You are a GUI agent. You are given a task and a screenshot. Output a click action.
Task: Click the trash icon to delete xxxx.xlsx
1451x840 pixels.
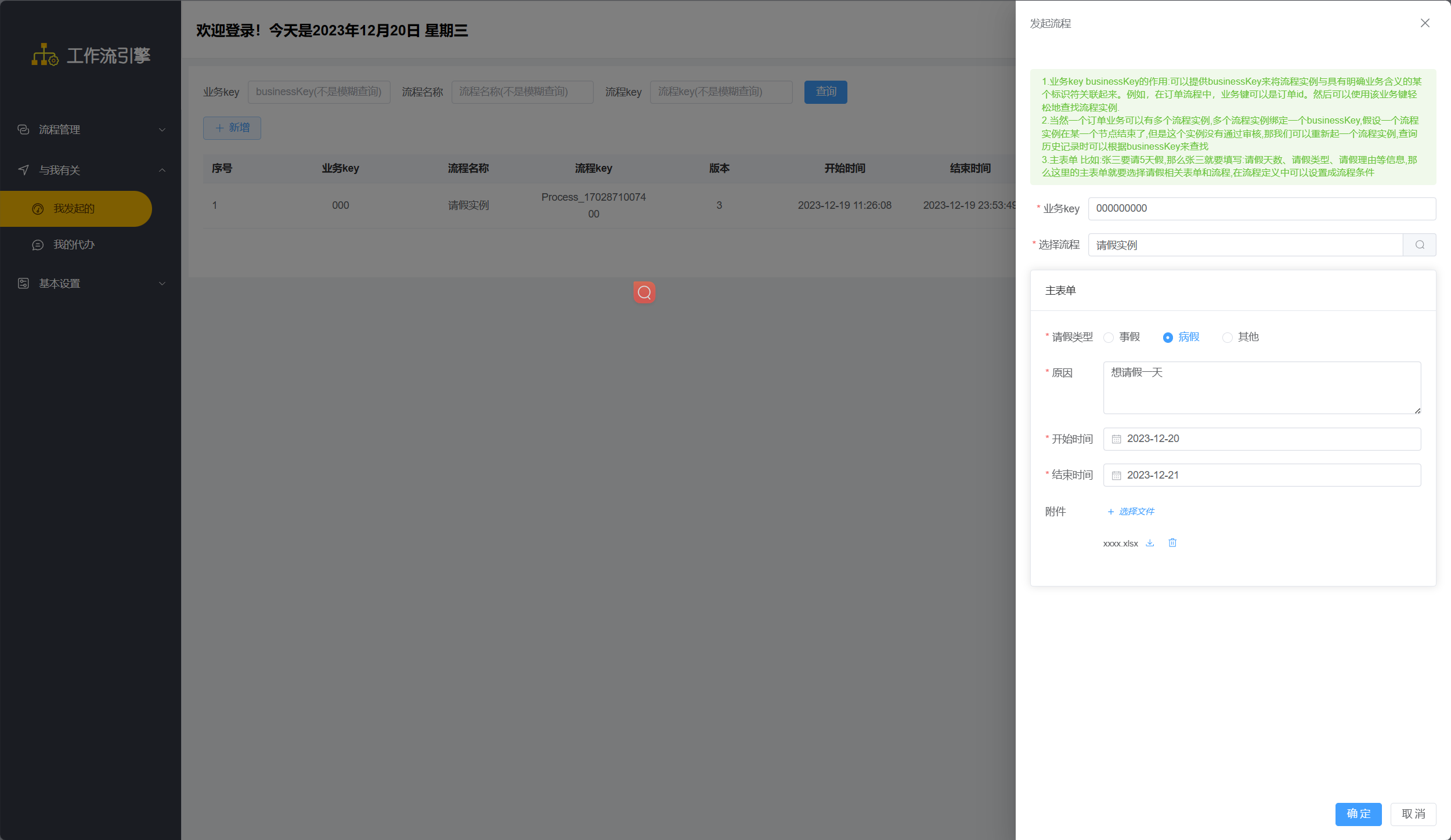(x=1172, y=543)
